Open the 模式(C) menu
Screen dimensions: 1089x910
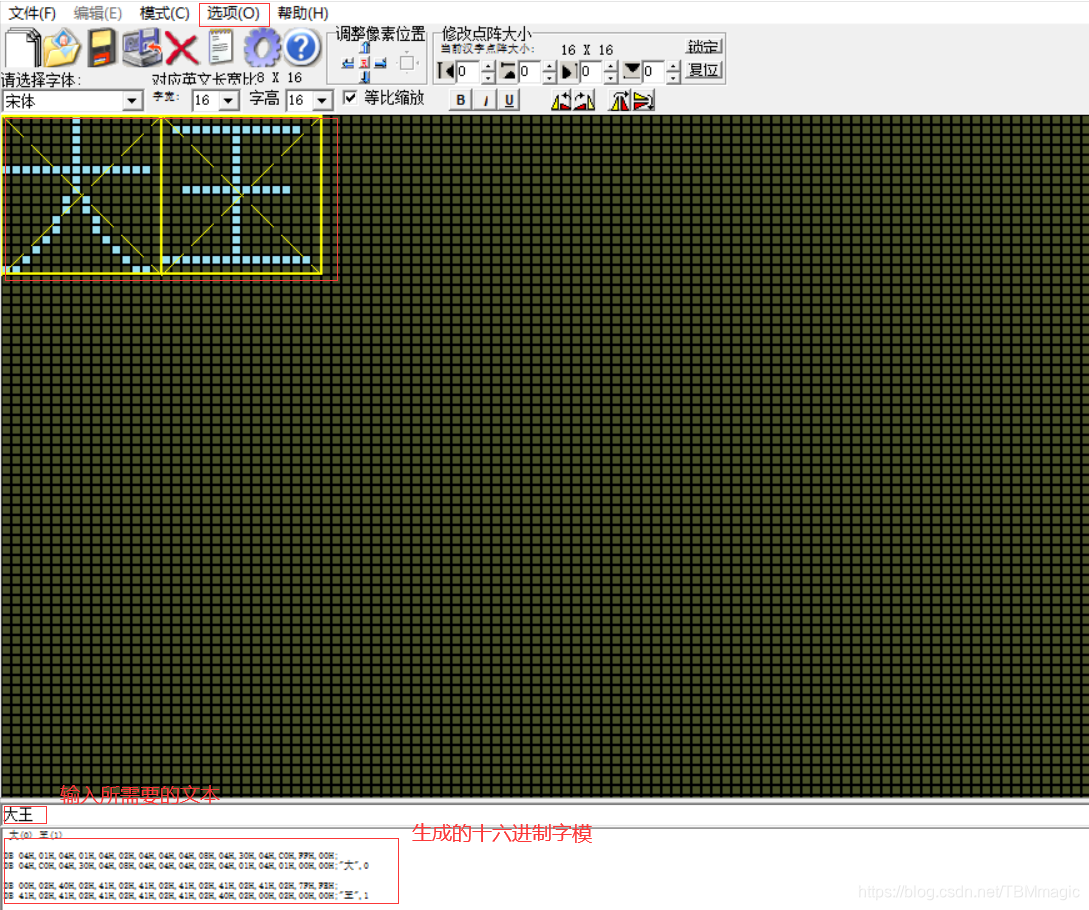(164, 13)
